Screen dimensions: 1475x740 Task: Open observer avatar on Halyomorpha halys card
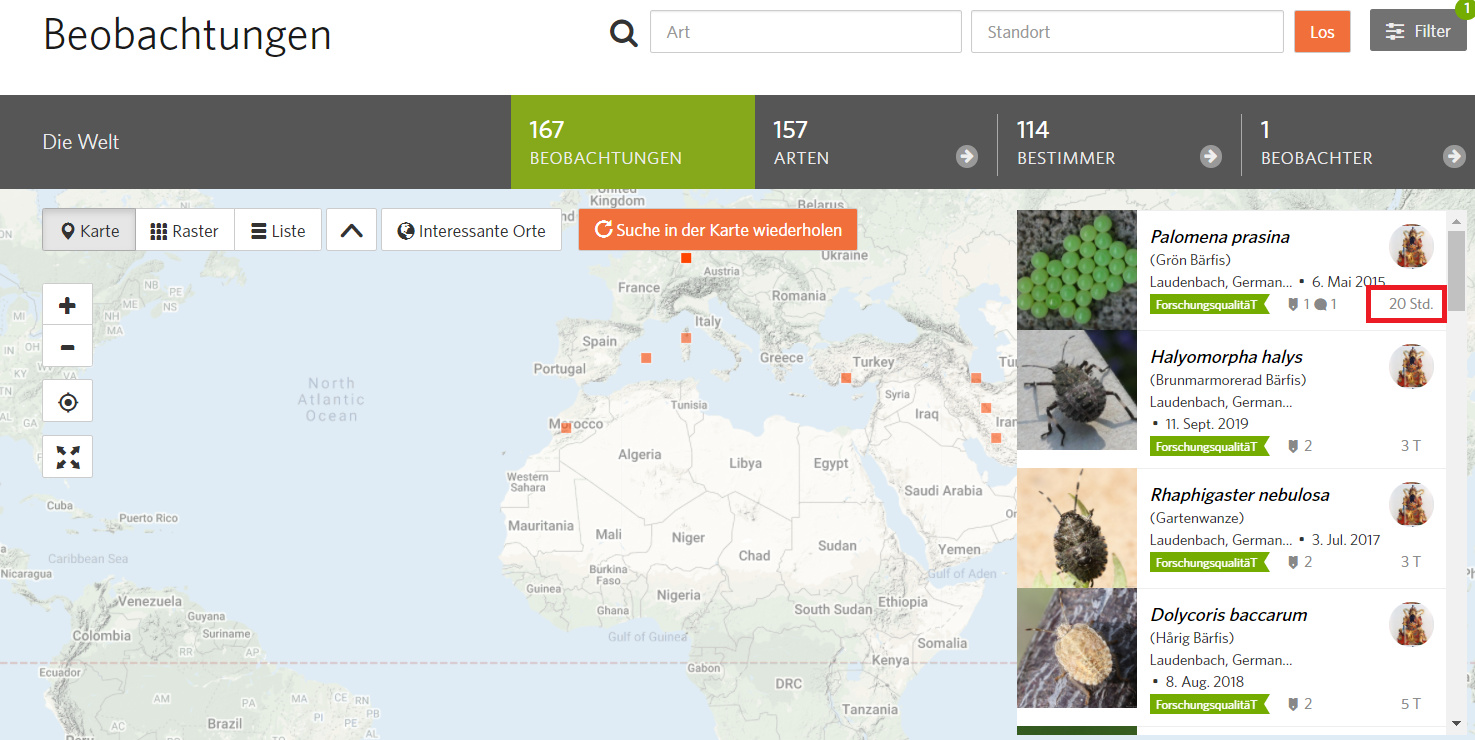(x=1411, y=366)
